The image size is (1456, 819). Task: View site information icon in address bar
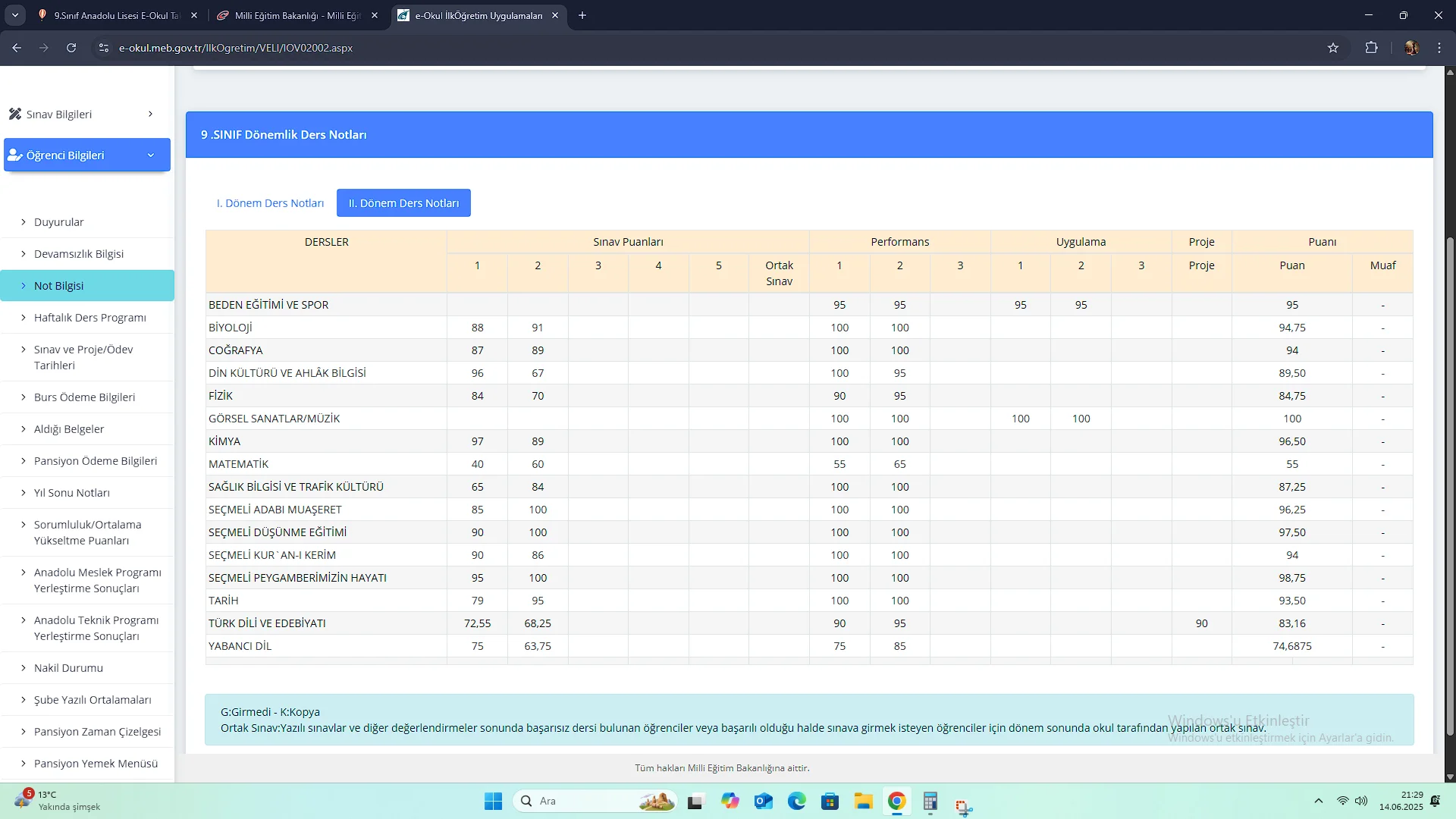click(104, 48)
